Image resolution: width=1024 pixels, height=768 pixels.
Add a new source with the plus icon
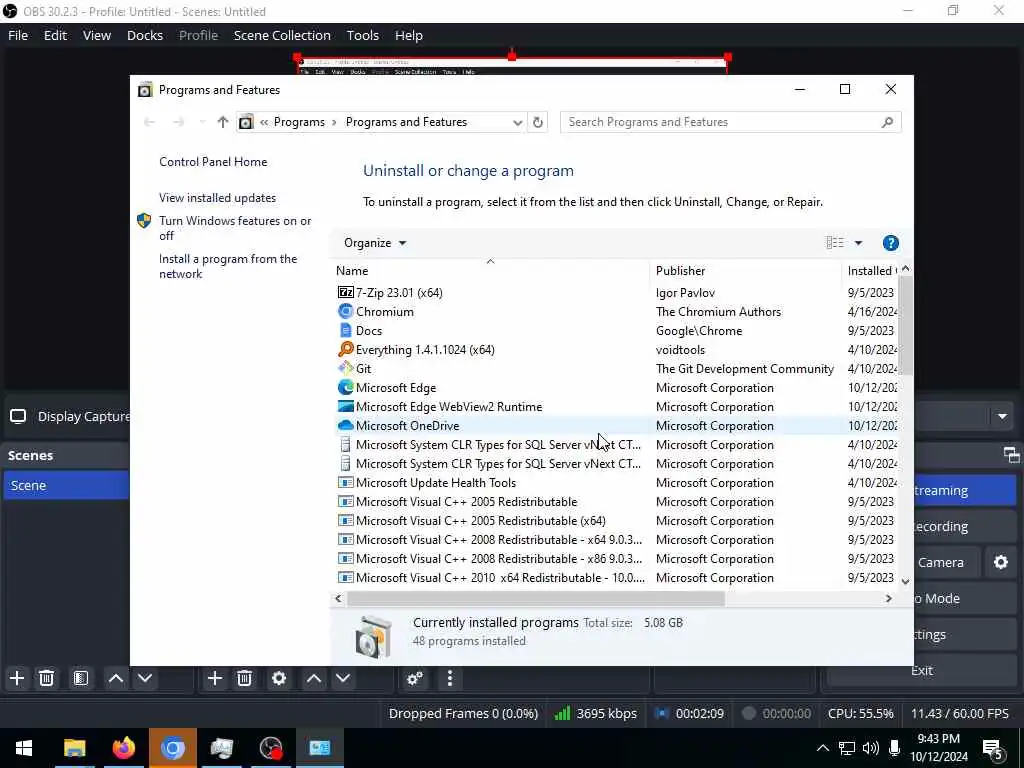(x=215, y=679)
